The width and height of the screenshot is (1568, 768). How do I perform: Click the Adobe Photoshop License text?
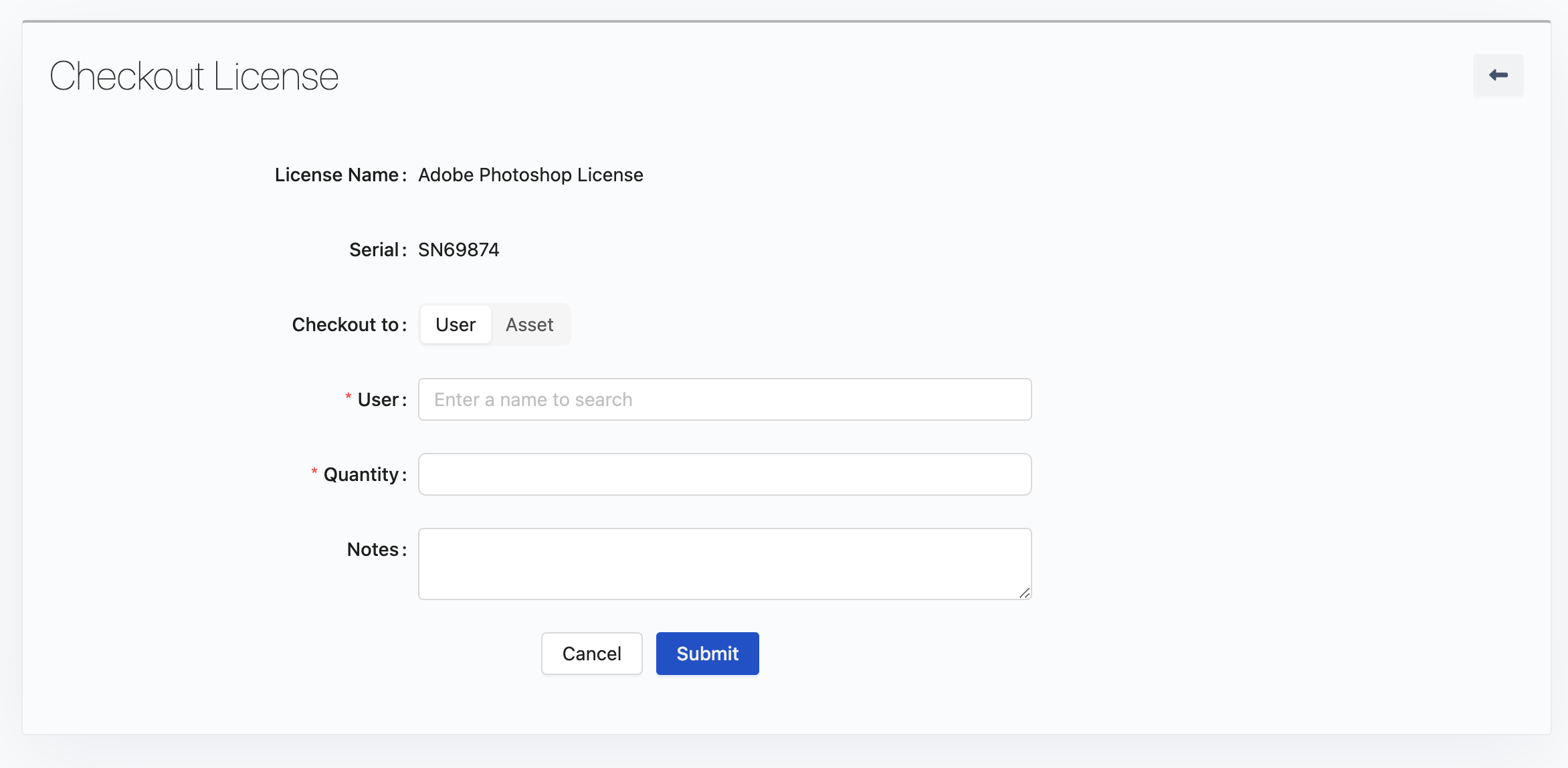point(530,175)
